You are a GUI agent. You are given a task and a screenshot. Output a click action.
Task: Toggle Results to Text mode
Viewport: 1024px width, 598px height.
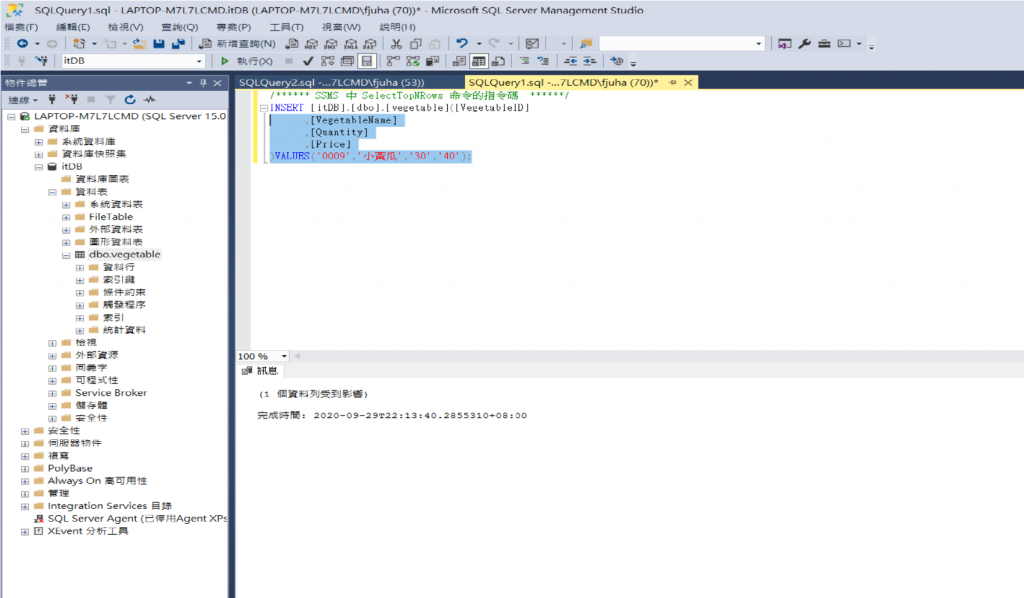pyautogui.click(x=459, y=61)
